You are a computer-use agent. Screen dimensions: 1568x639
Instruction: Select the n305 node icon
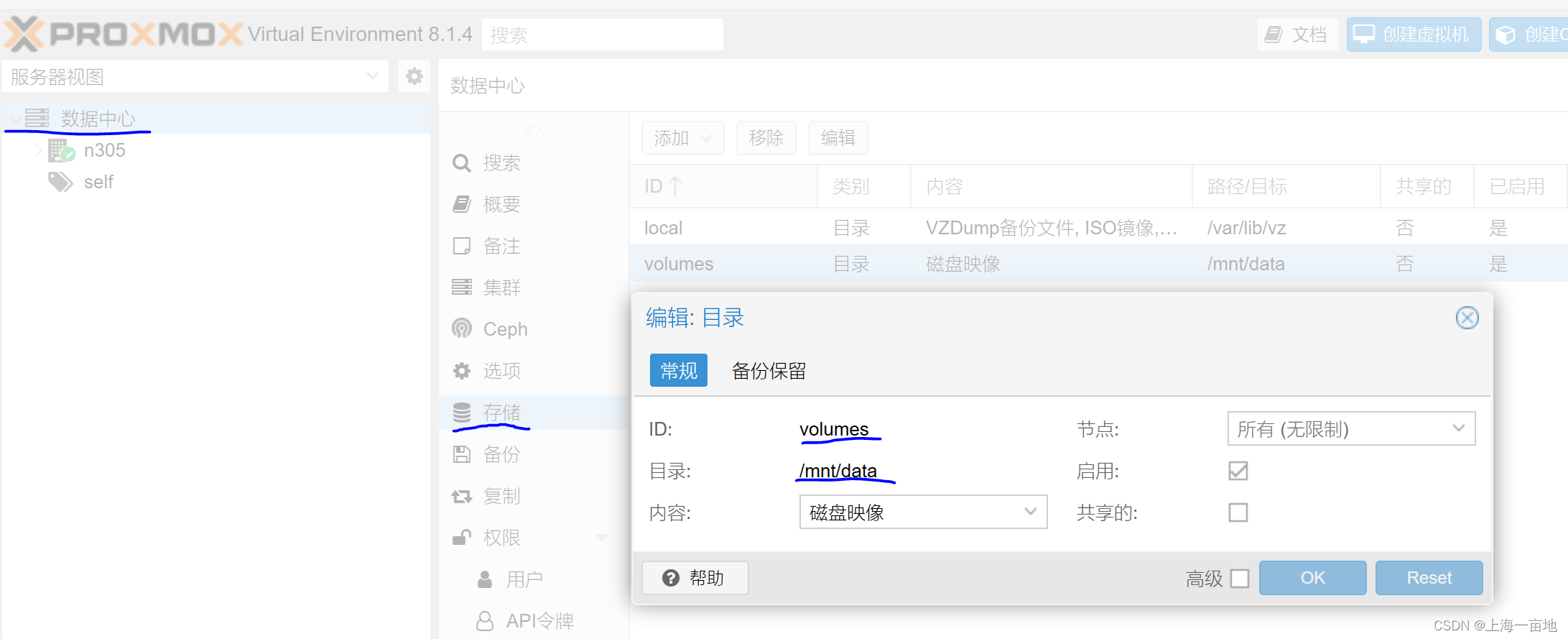61,150
